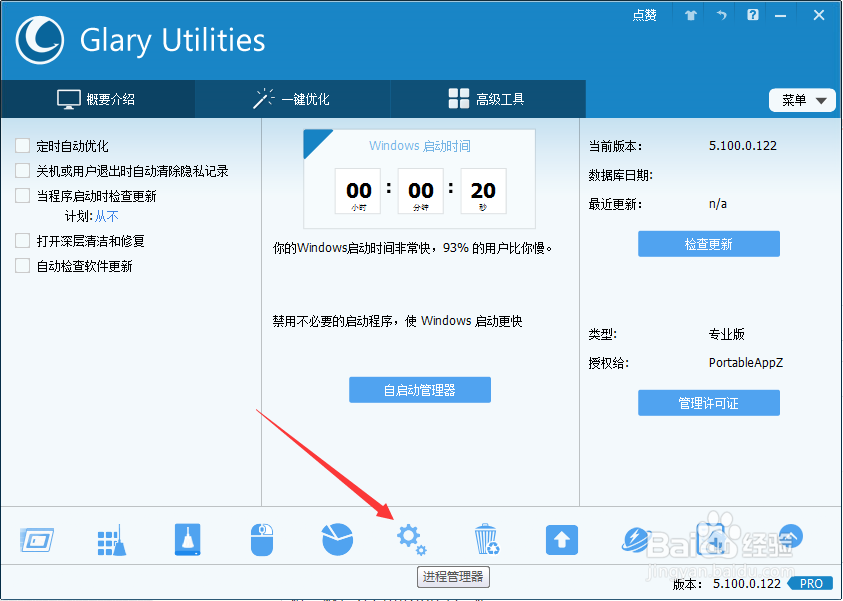The width and height of the screenshot is (843, 601).
Task: Click the Glary Utilities crescent logo
Action: pyautogui.click(x=40, y=40)
